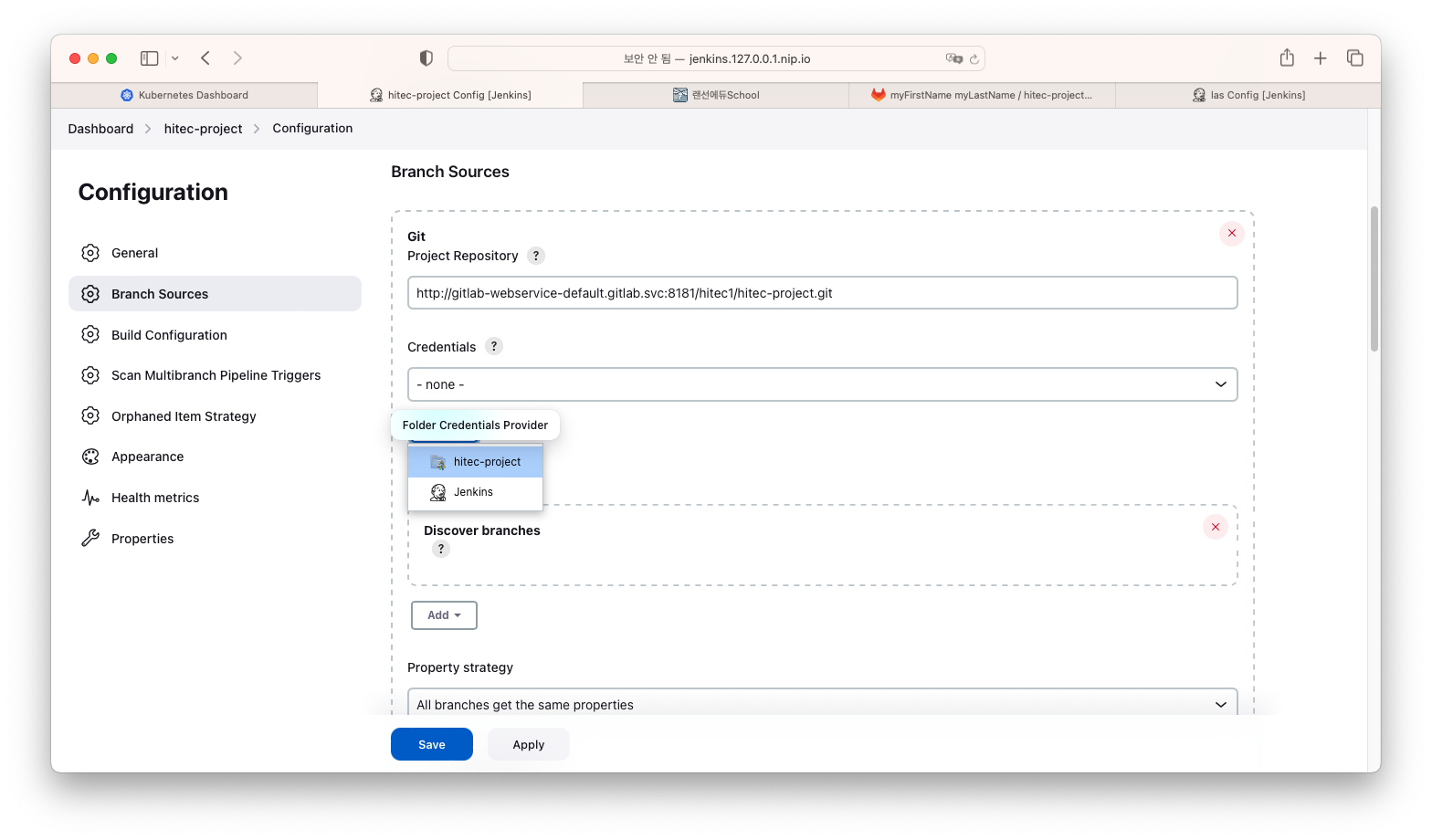Go forward with the browser forward arrow

(237, 58)
